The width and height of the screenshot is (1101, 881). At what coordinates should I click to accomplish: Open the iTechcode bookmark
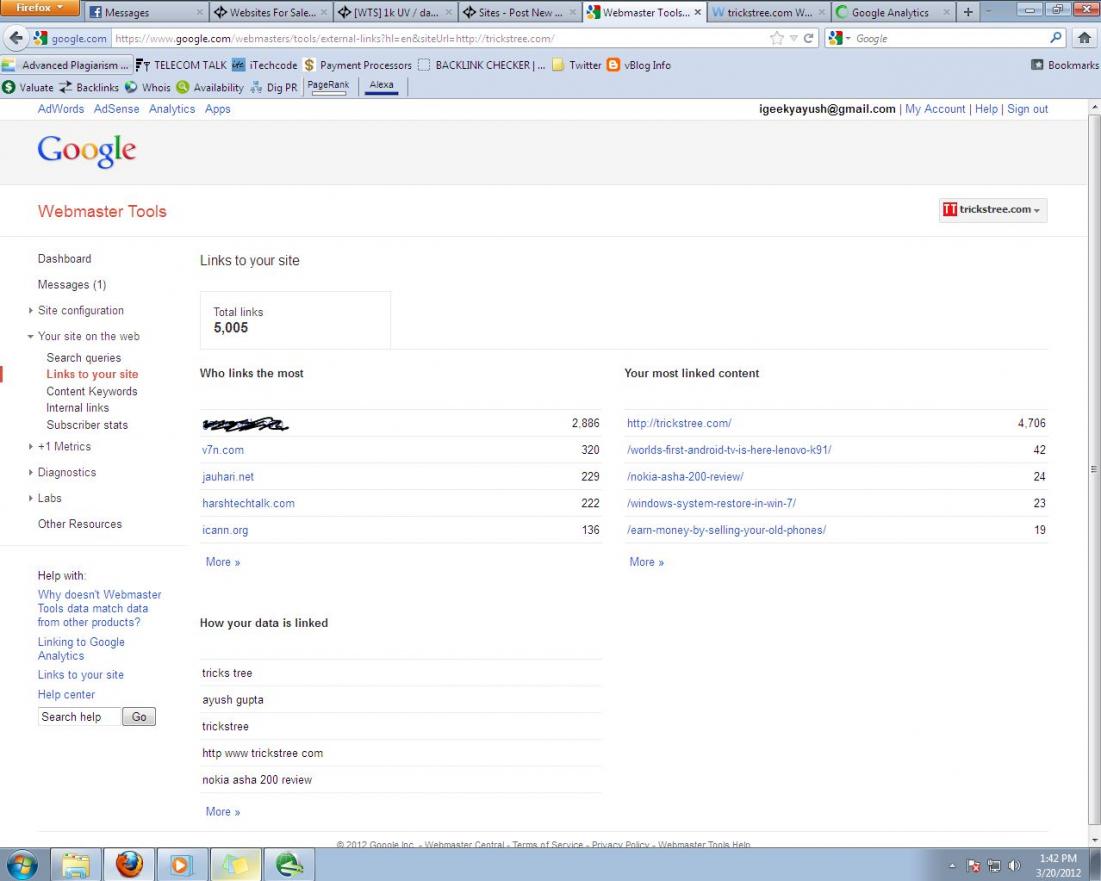(x=265, y=65)
